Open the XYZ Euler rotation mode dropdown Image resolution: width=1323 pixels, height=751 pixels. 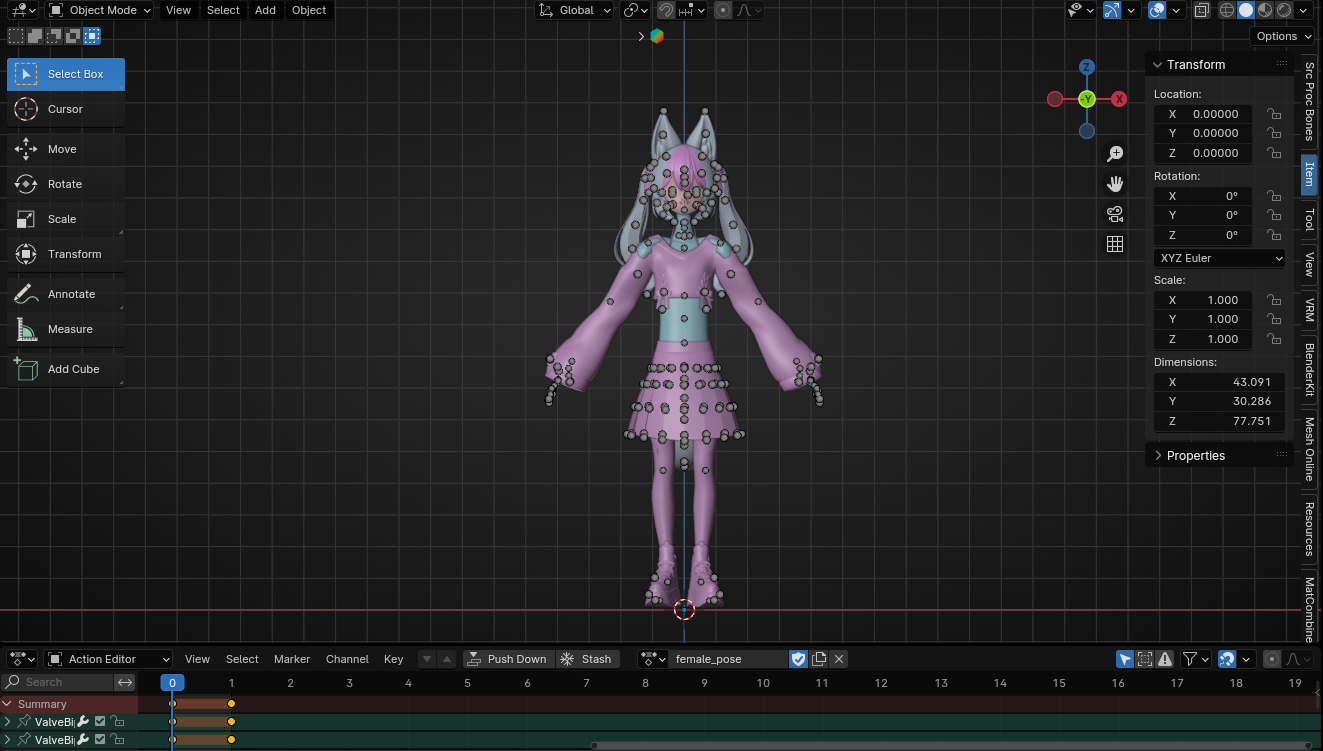(x=1220, y=258)
